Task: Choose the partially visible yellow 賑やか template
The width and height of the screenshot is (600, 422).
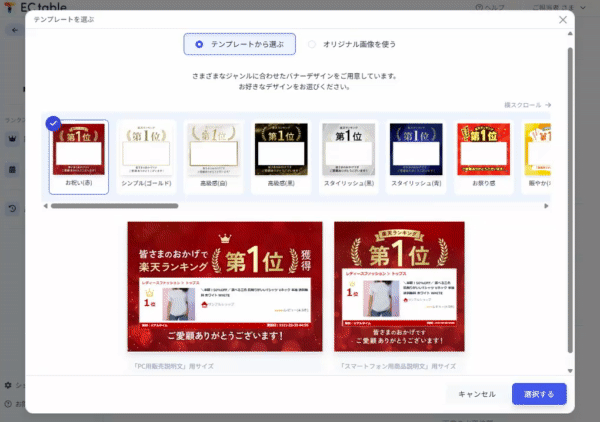Action: click(x=536, y=157)
